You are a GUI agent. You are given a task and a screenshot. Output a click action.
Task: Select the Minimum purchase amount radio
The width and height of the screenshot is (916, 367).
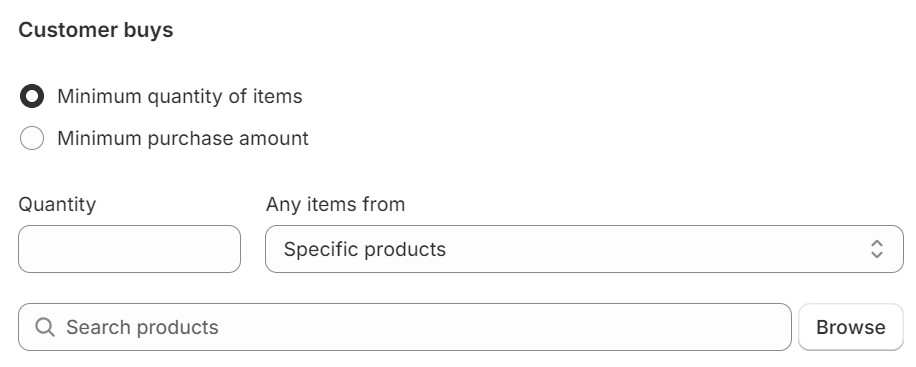pyautogui.click(x=32, y=139)
